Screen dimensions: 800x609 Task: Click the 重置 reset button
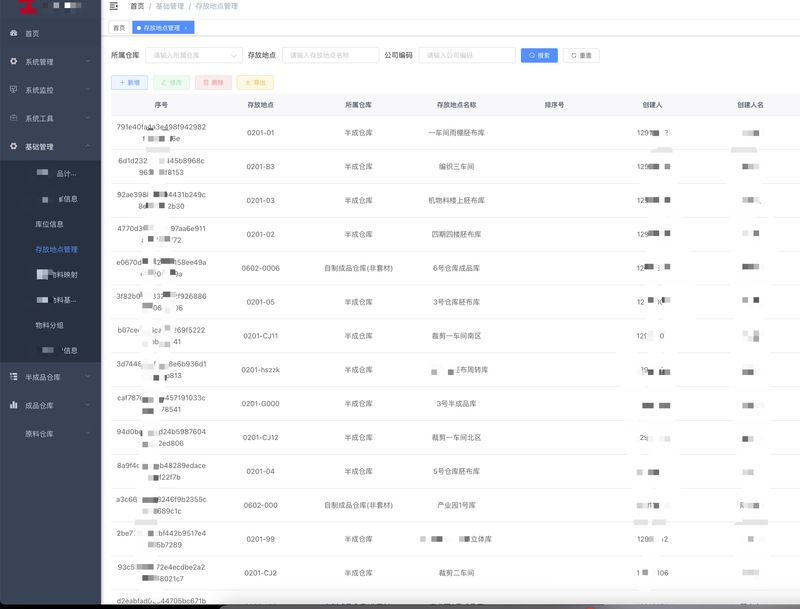581,55
